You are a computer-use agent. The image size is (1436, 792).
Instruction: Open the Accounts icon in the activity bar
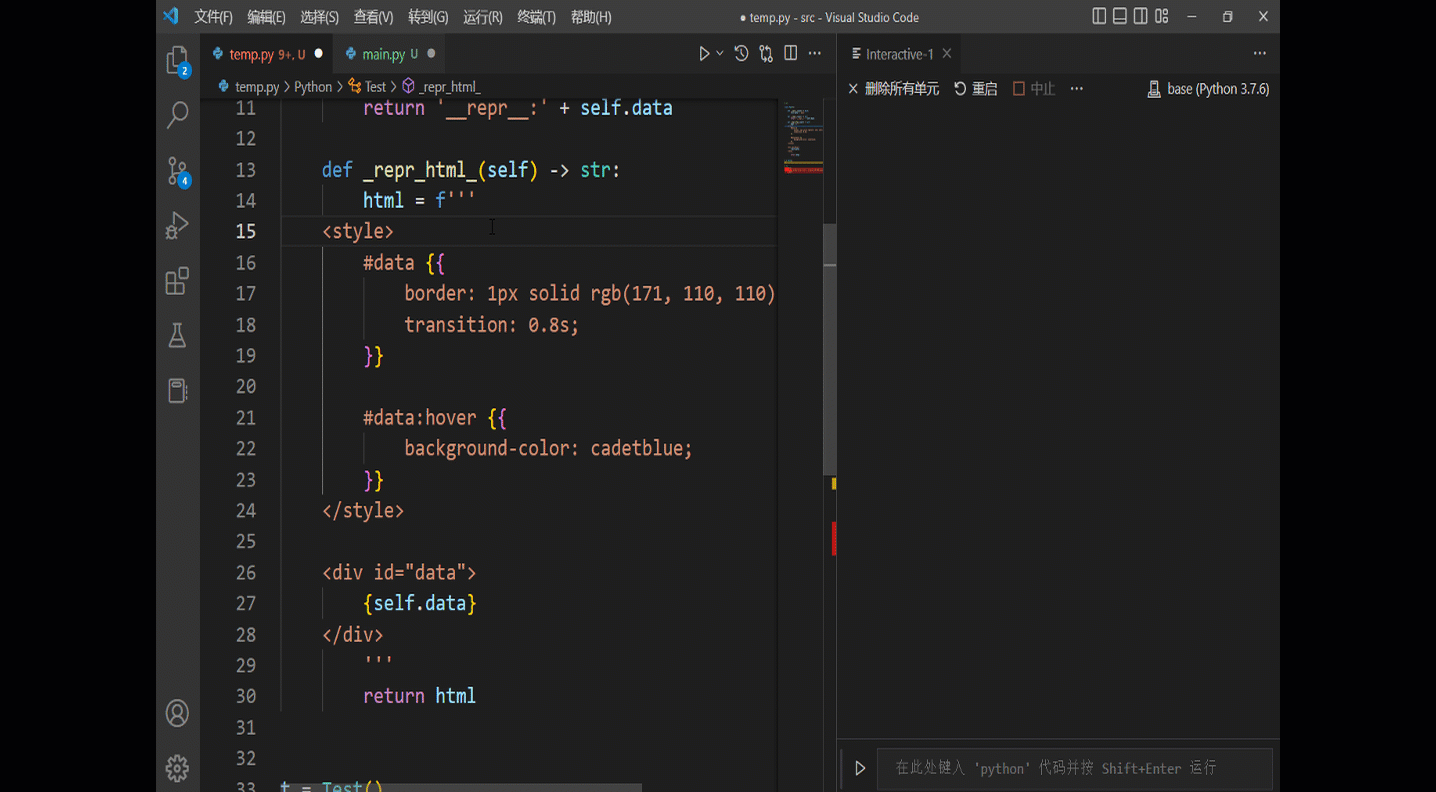point(177,713)
